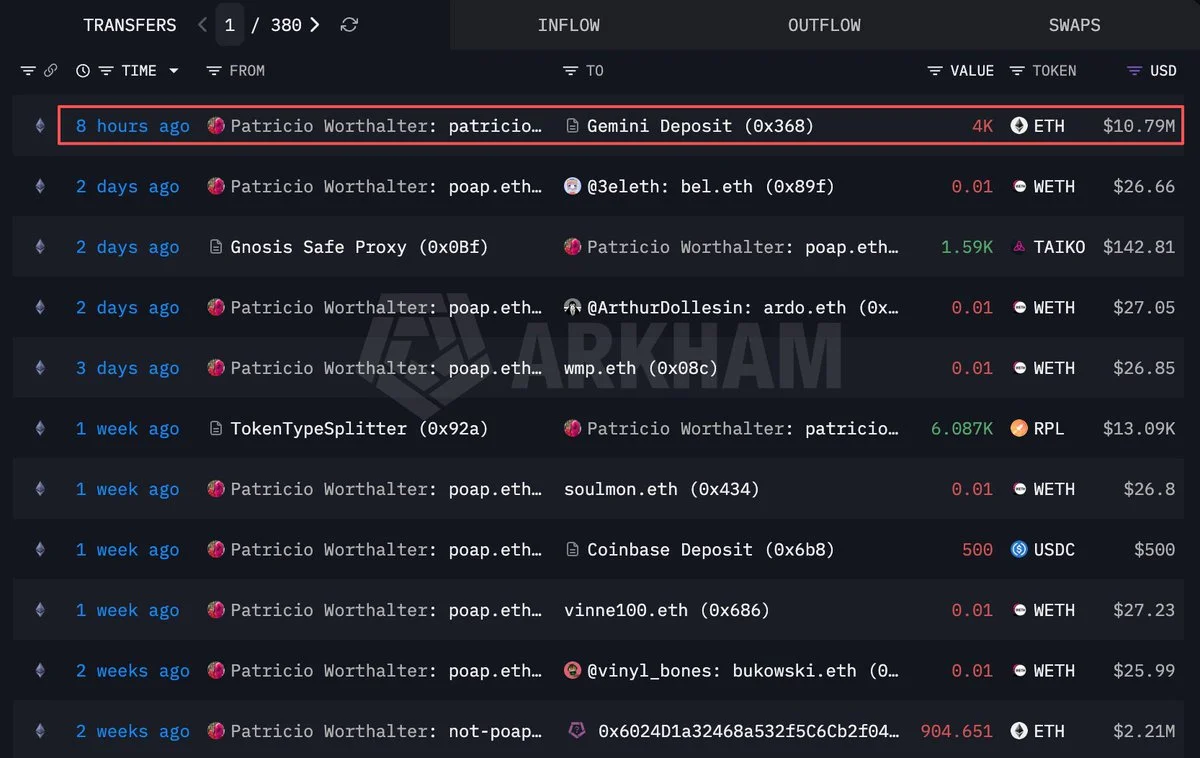
Task: Open Patricio Worthalter sender in Gemini row
Action: (386, 126)
